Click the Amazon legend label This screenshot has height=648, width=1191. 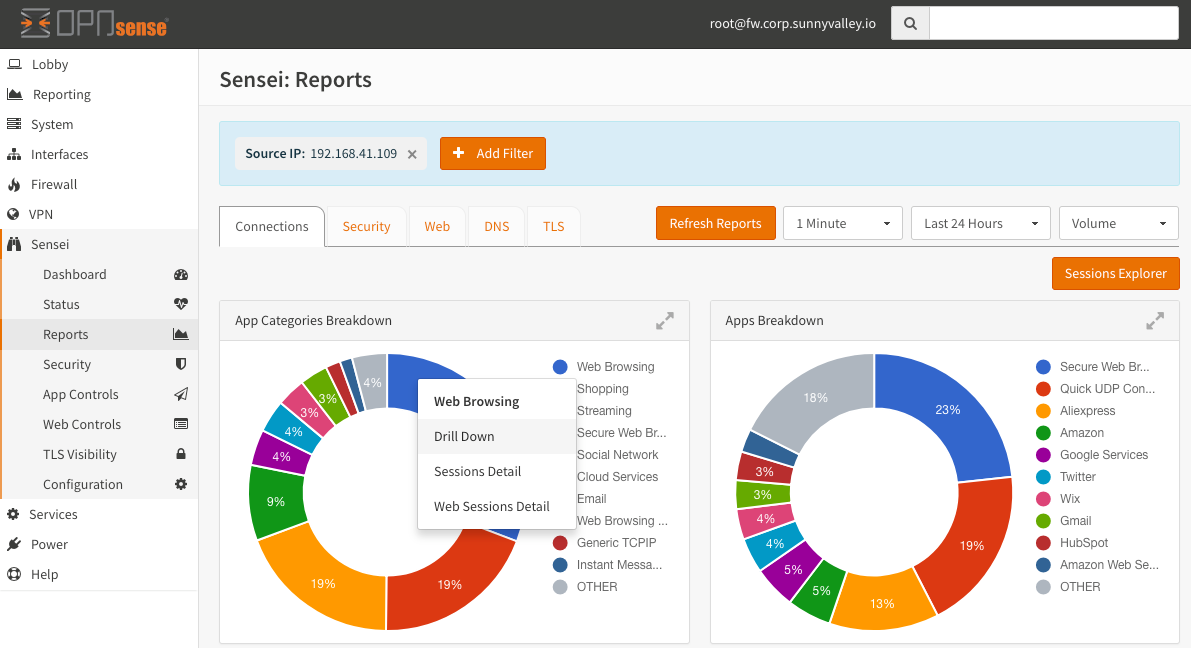(1082, 433)
